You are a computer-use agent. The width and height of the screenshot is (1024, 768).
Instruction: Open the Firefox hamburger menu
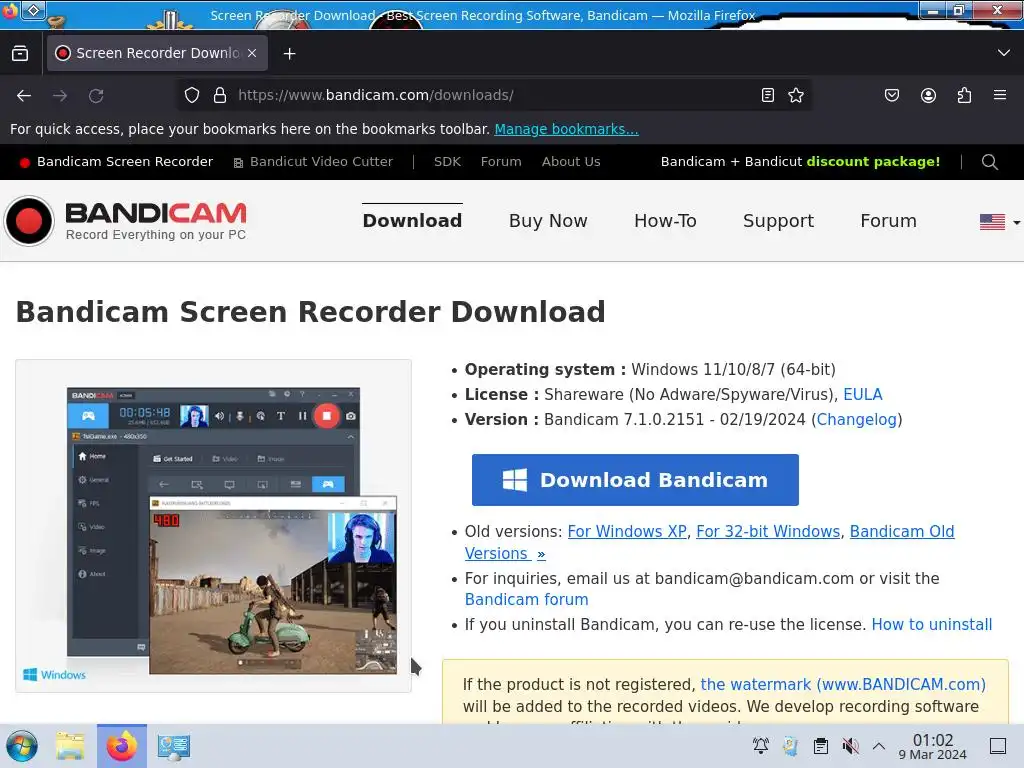(x=1000, y=95)
